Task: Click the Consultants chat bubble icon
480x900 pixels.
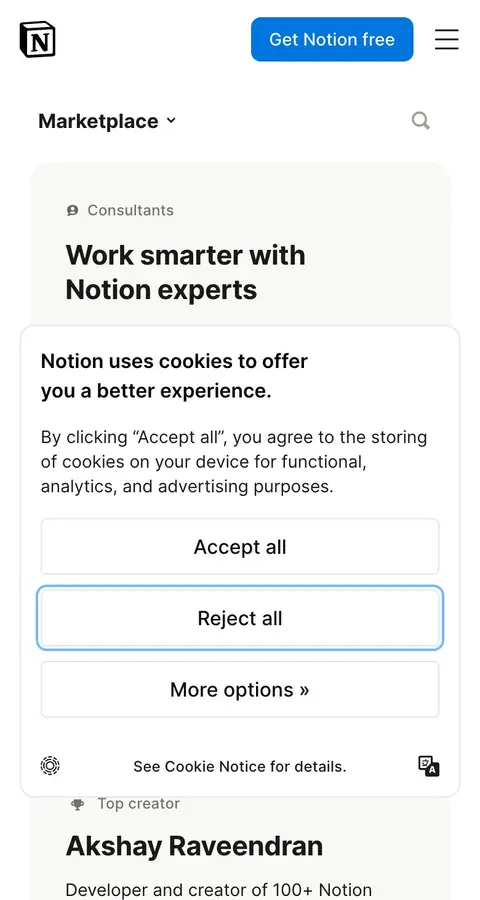Action: (72, 211)
